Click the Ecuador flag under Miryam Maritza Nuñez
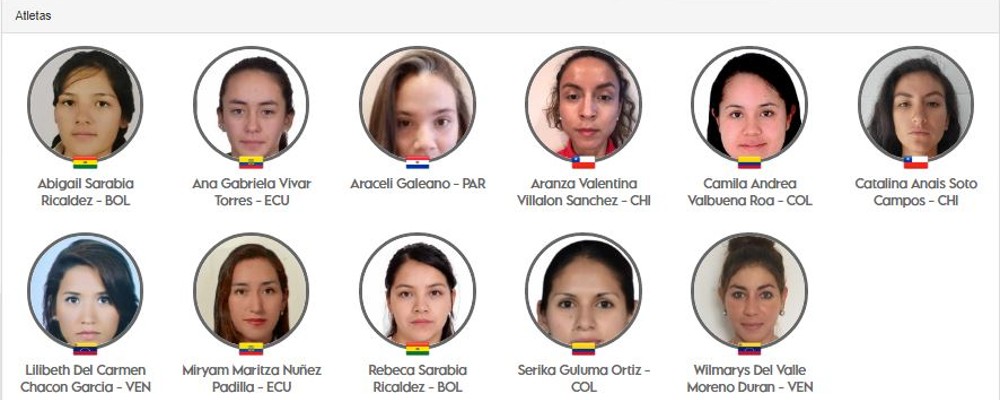The image size is (1000, 400). [x=251, y=349]
